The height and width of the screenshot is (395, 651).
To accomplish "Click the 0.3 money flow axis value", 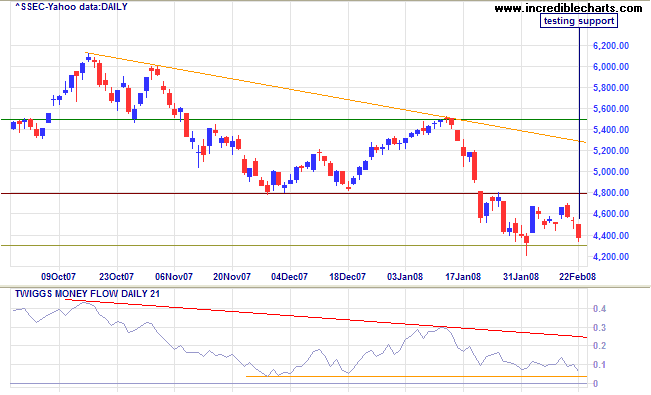I will 600,328.
